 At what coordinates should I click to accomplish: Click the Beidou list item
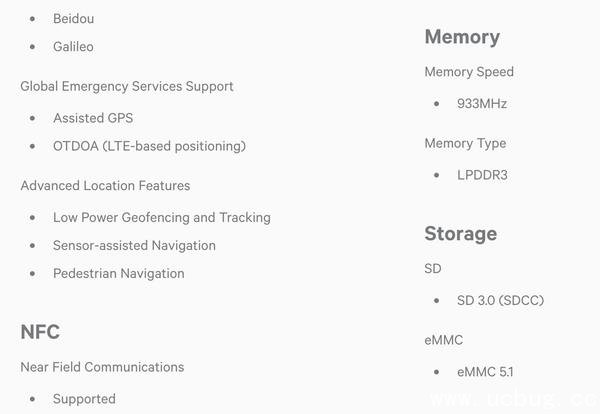click(x=73, y=18)
